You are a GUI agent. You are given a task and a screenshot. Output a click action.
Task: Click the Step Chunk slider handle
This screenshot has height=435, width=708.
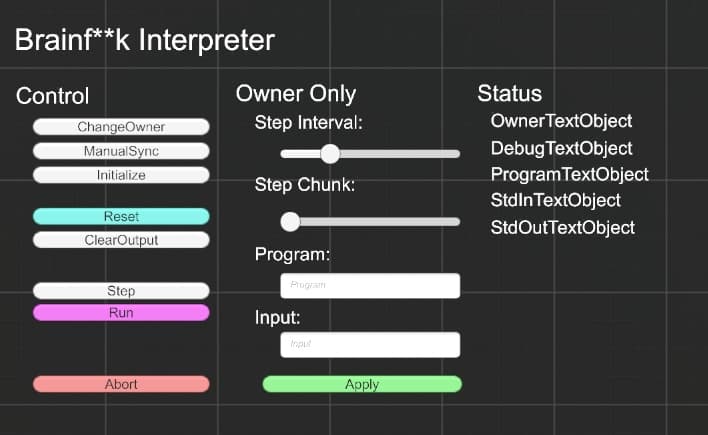point(290,221)
